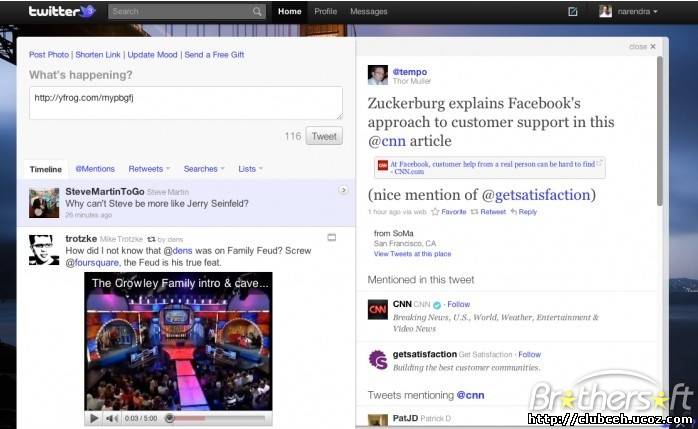Click the @getsatisfaction mention in the tweet

pos(536,195)
